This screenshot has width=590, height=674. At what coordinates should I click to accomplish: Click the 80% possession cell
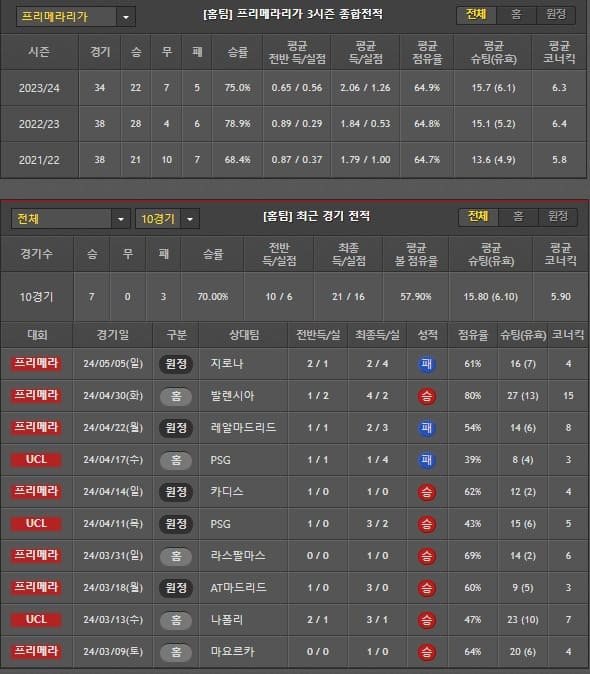pyautogui.click(x=472, y=395)
